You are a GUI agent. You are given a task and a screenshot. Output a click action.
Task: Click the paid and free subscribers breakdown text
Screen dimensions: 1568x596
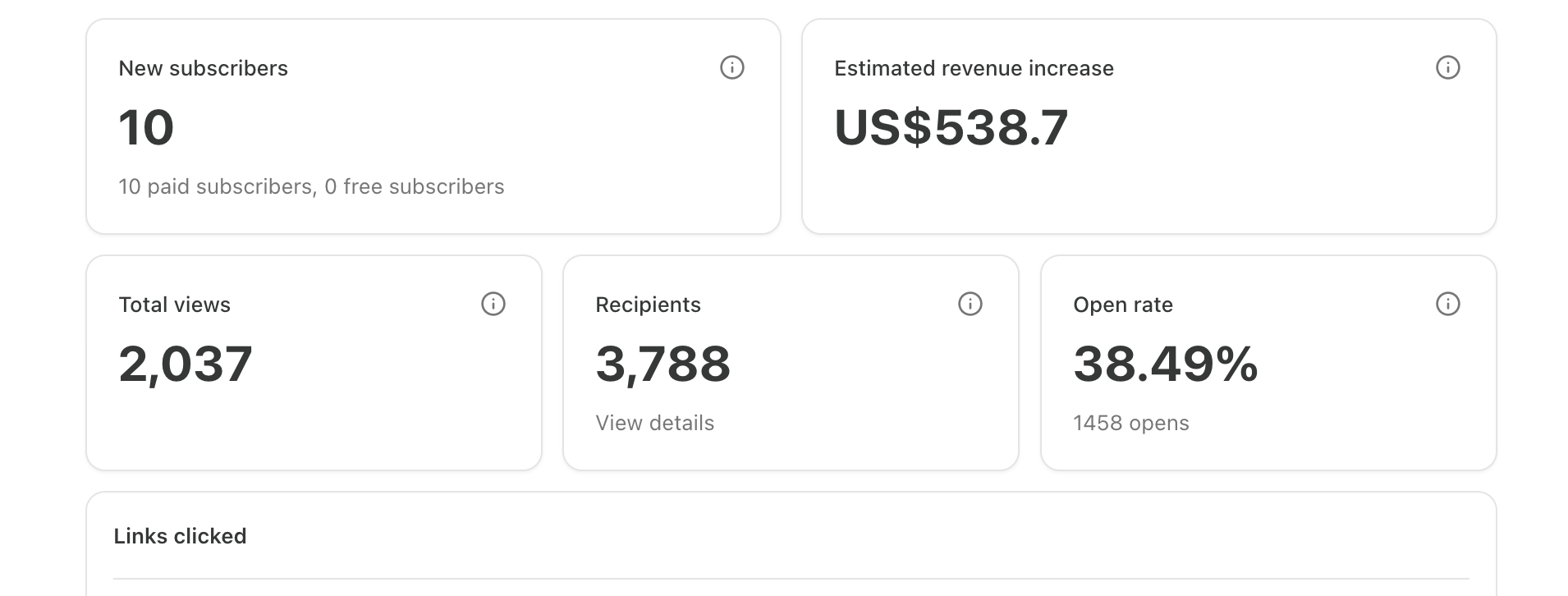(x=311, y=186)
